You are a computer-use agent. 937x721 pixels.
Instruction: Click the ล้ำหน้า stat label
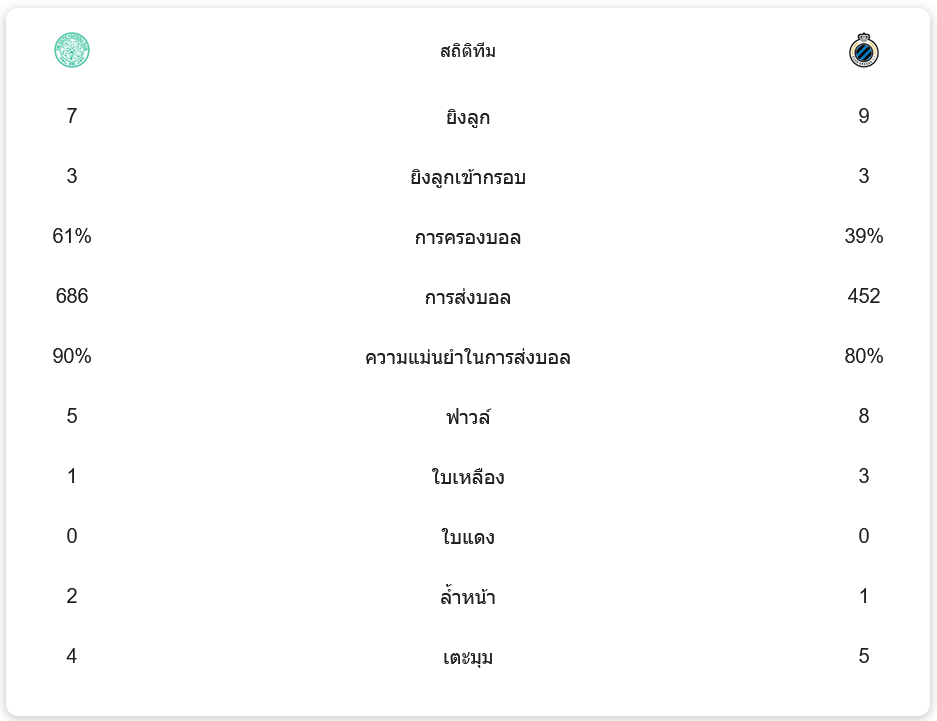(468, 598)
